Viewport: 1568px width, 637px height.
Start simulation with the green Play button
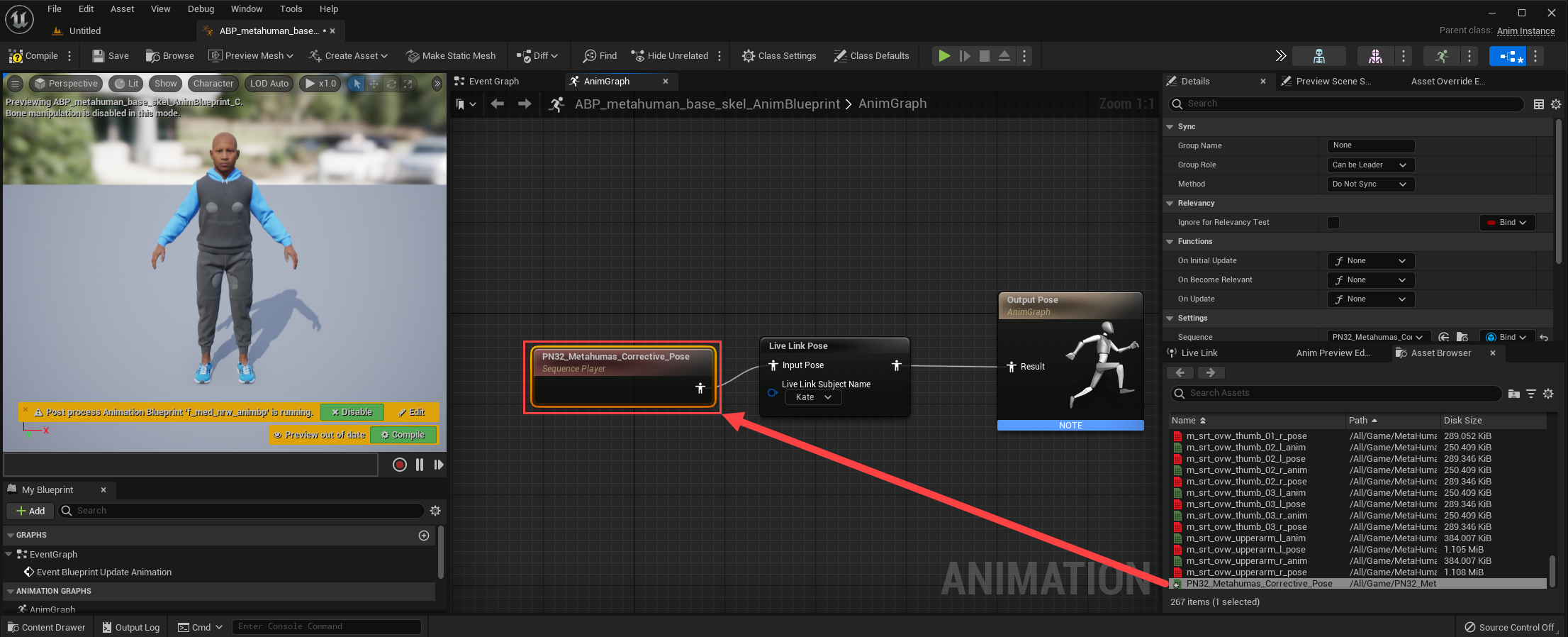tap(944, 55)
